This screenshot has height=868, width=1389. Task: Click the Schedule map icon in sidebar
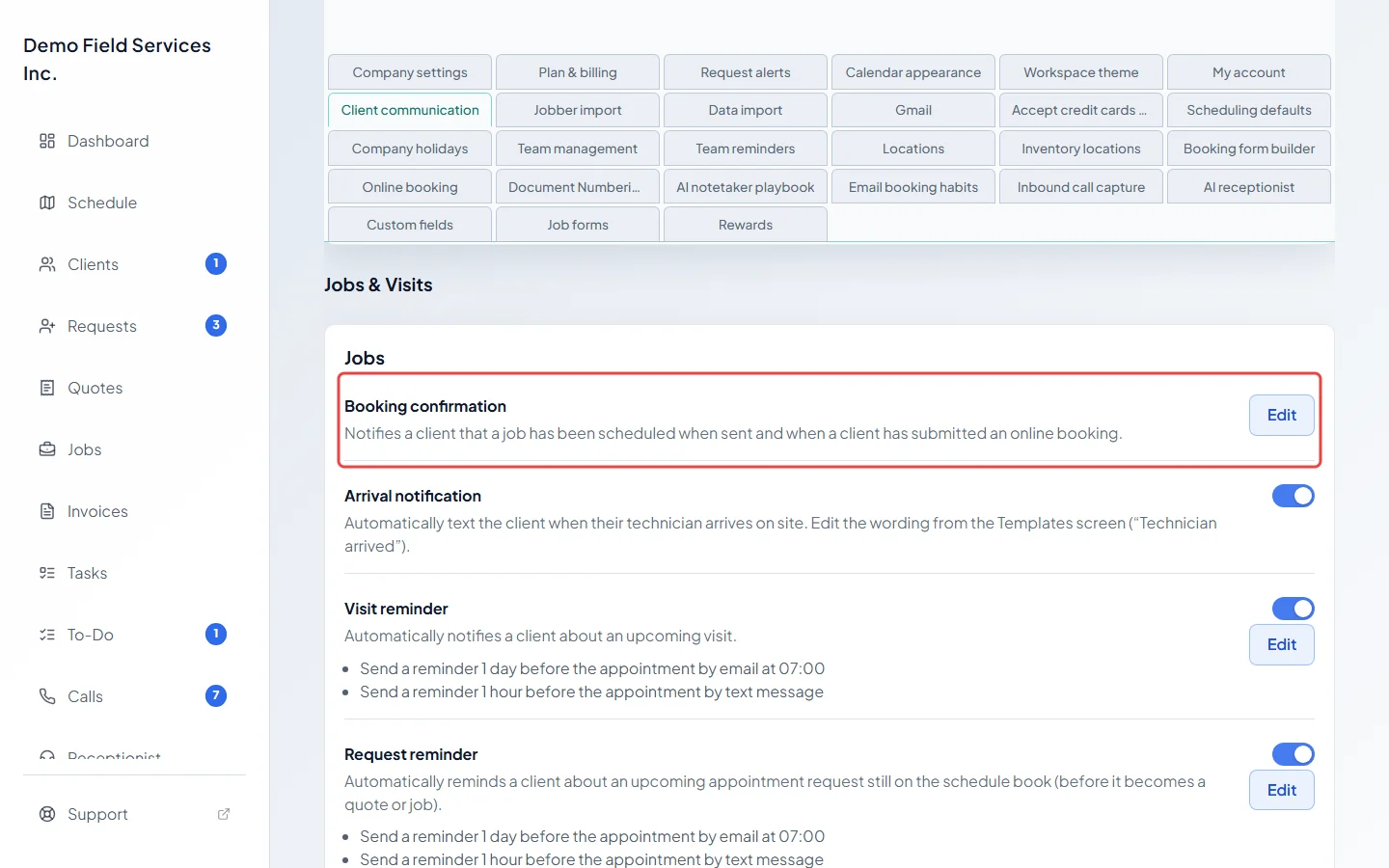point(47,203)
